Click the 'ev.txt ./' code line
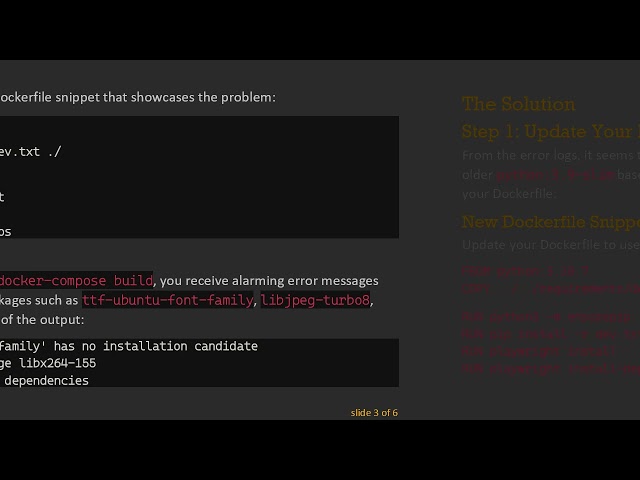The height and width of the screenshot is (480, 640). pos(31,151)
